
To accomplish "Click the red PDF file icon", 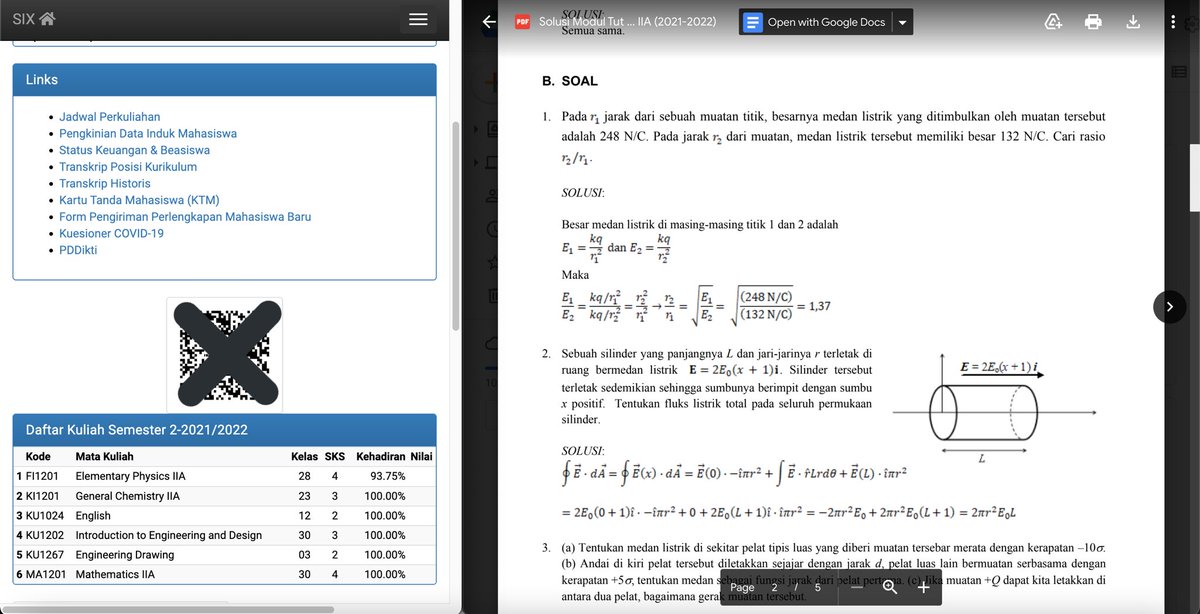I will tap(522, 22).
